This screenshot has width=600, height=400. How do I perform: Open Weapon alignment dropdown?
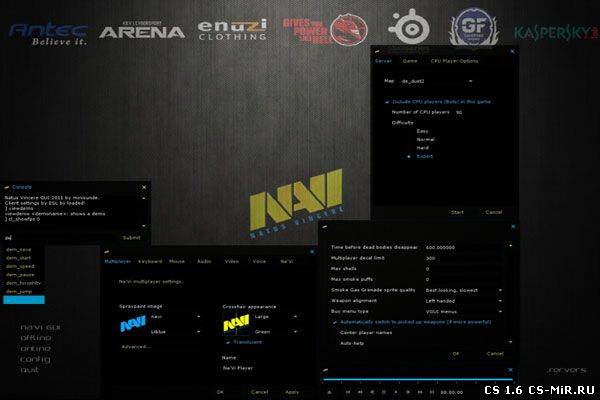pyautogui.click(x=463, y=301)
